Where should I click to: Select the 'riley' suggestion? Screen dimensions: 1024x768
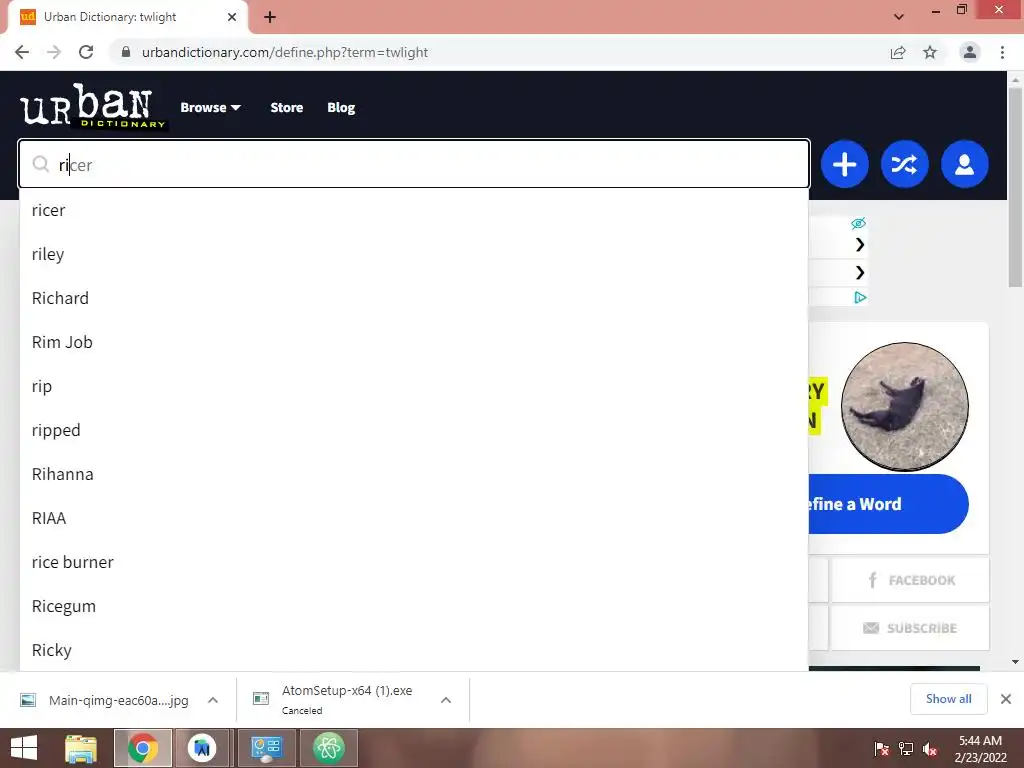click(414, 254)
